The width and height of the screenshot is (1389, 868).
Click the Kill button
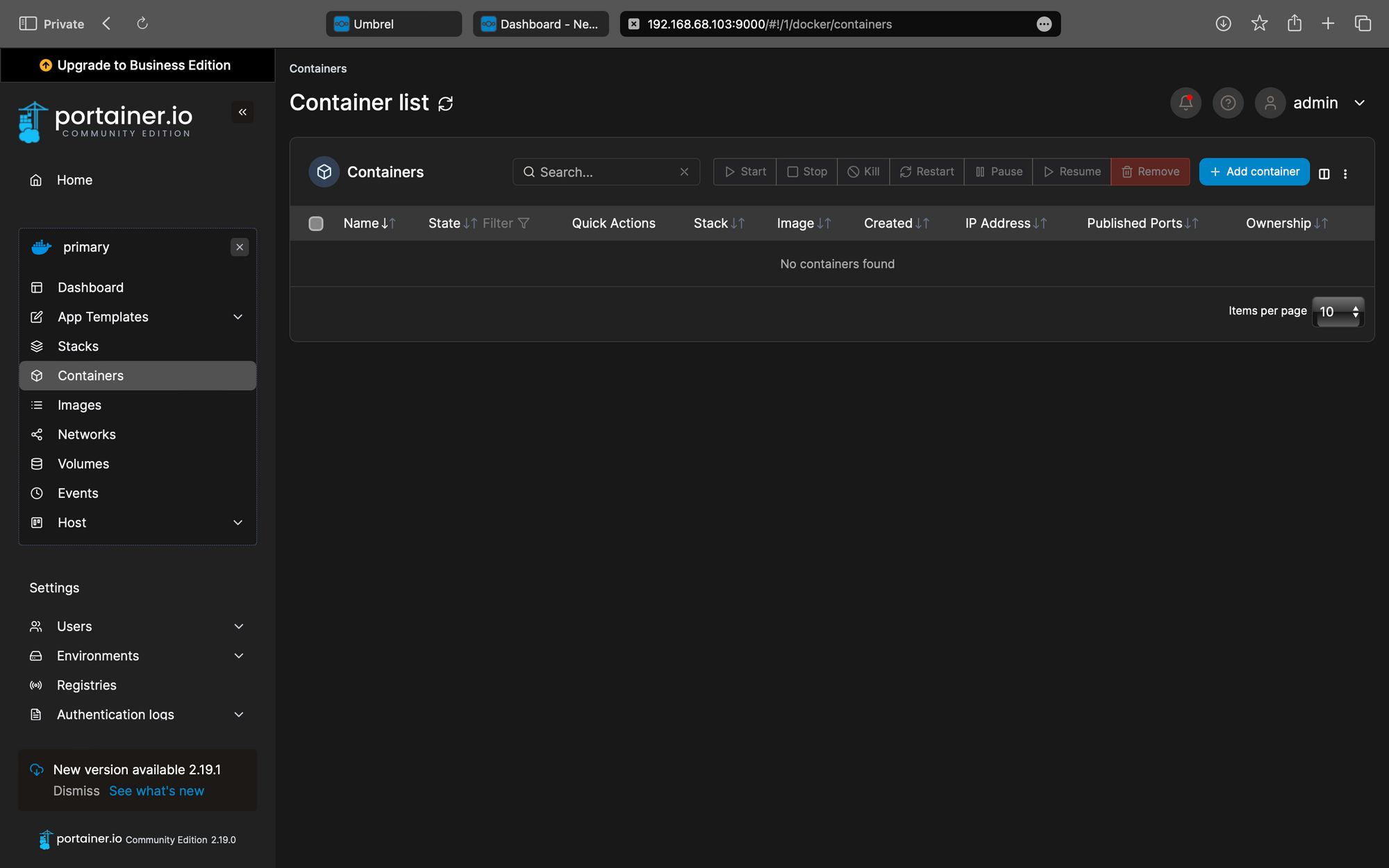(x=863, y=172)
